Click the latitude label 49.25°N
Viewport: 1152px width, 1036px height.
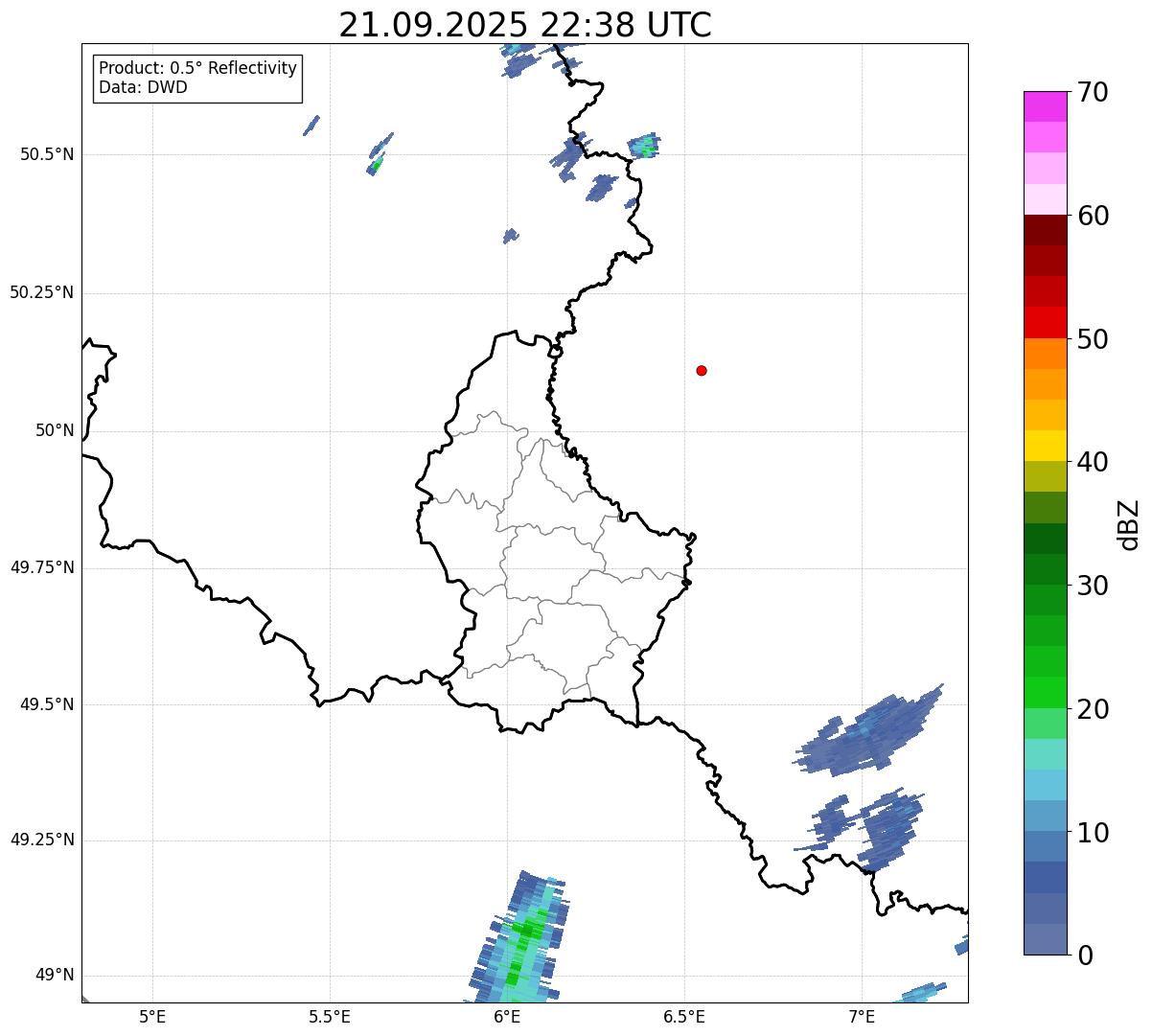42,840
